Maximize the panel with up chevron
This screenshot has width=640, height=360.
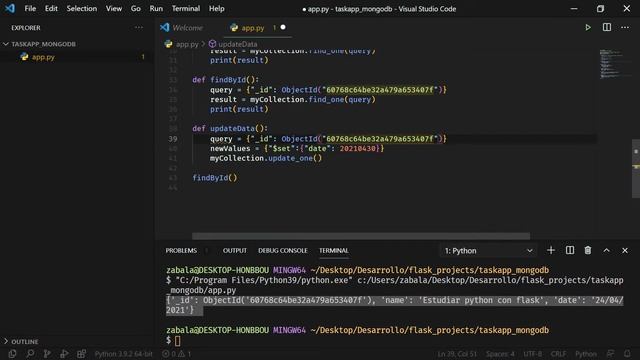coord(607,250)
